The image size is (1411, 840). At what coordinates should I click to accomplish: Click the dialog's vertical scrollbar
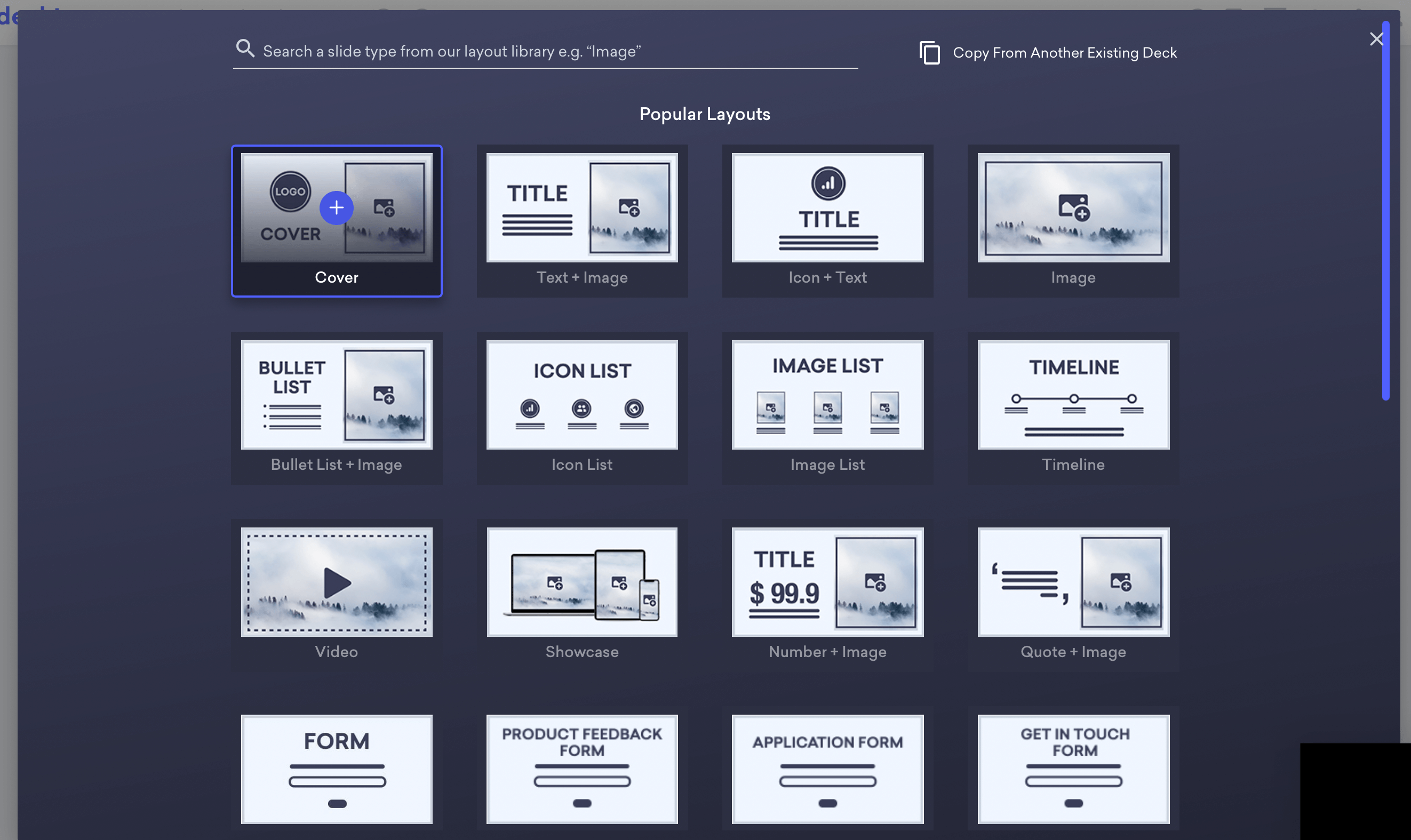pos(1385,211)
